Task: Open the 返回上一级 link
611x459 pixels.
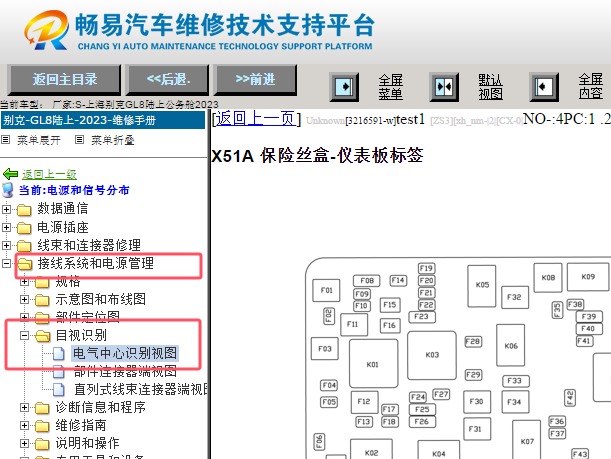Action: [x=49, y=174]
